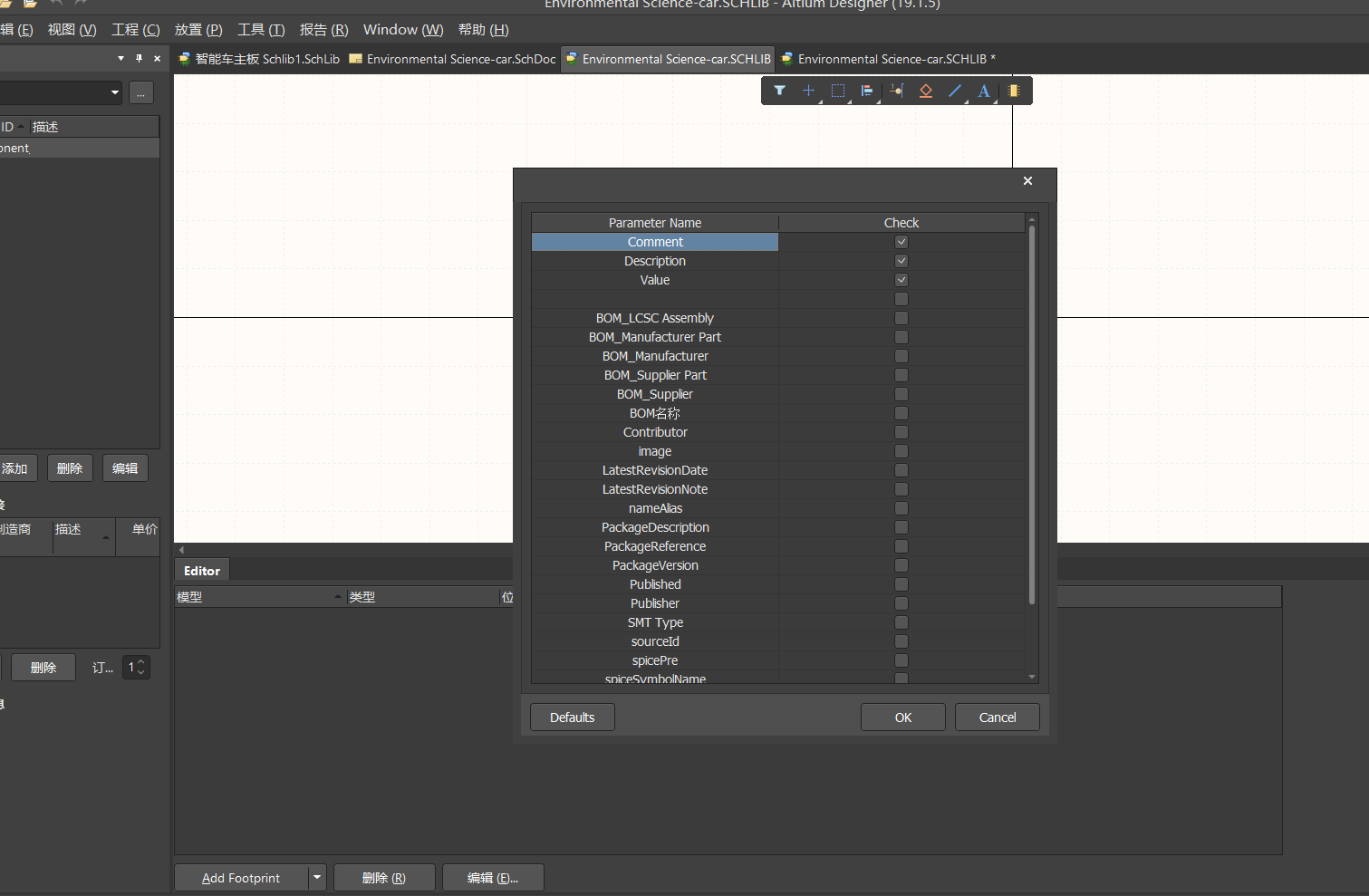Select the PackageReference parameter row
This screenshot has height=896, width=1369.
coord(778,546)
